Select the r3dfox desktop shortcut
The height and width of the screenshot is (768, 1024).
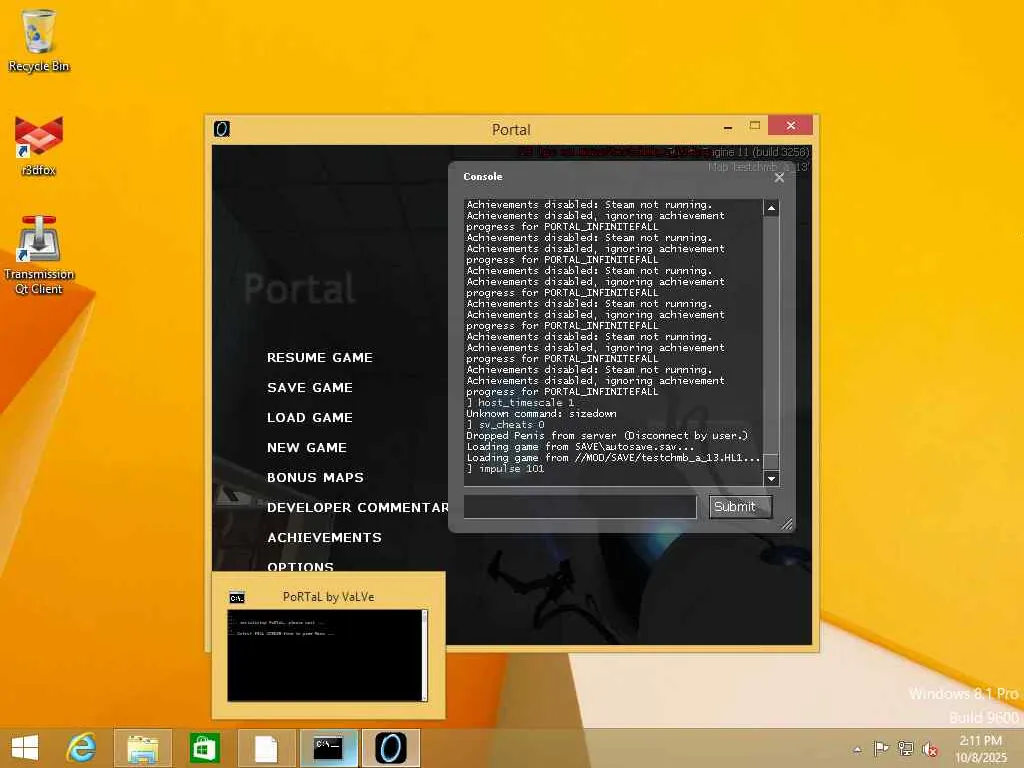click(x=39, y=146)
